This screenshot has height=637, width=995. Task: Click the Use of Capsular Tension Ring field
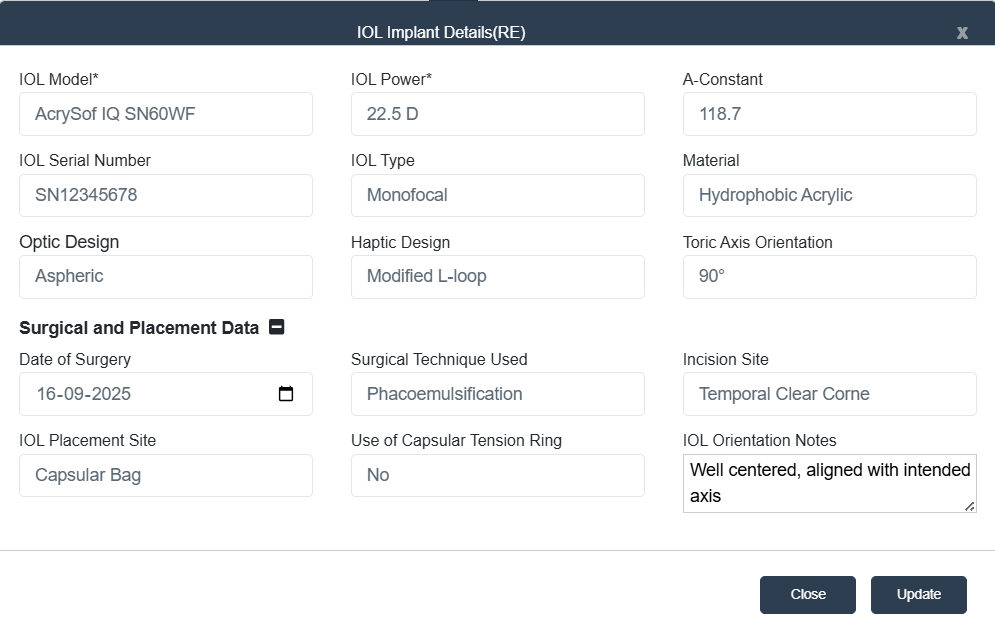[x=497, y=475]
